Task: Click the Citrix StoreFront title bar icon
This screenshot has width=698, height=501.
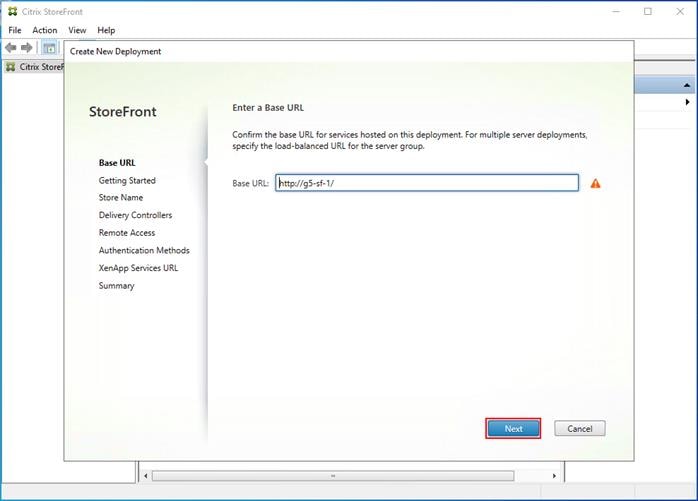Action: [x=13, y=12]
